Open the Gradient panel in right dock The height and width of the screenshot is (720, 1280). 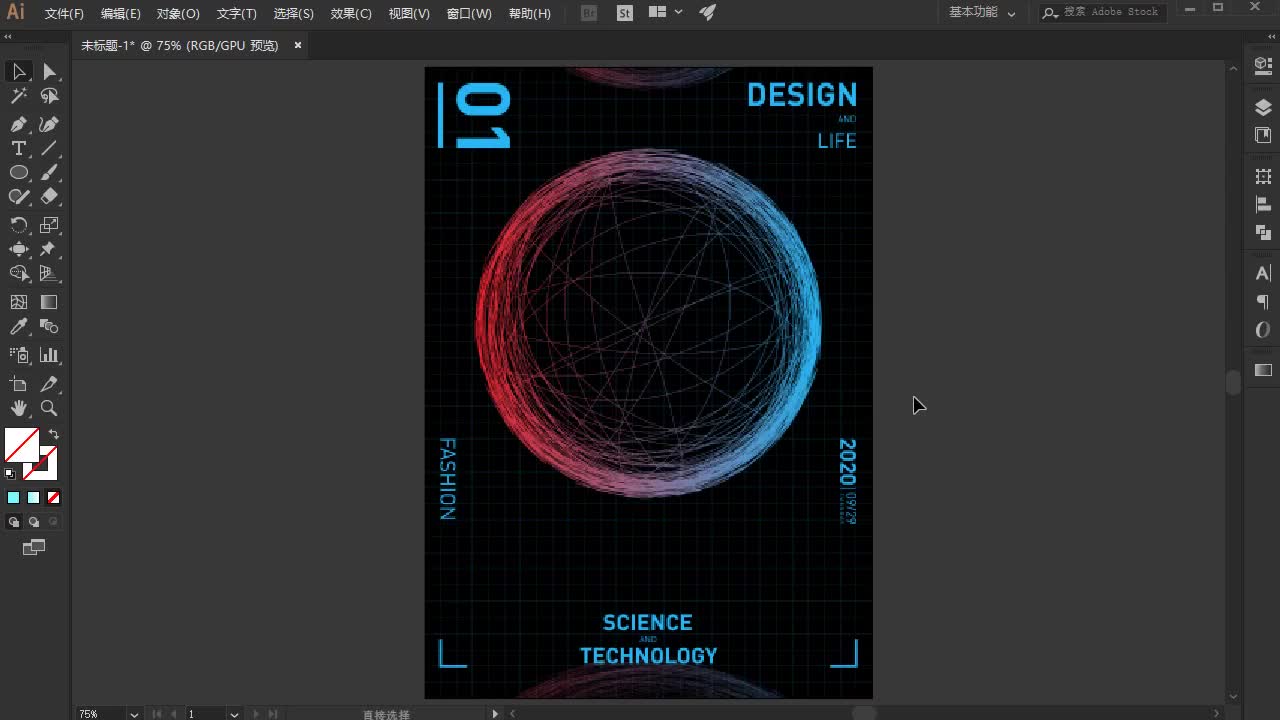click(1263, 370)
